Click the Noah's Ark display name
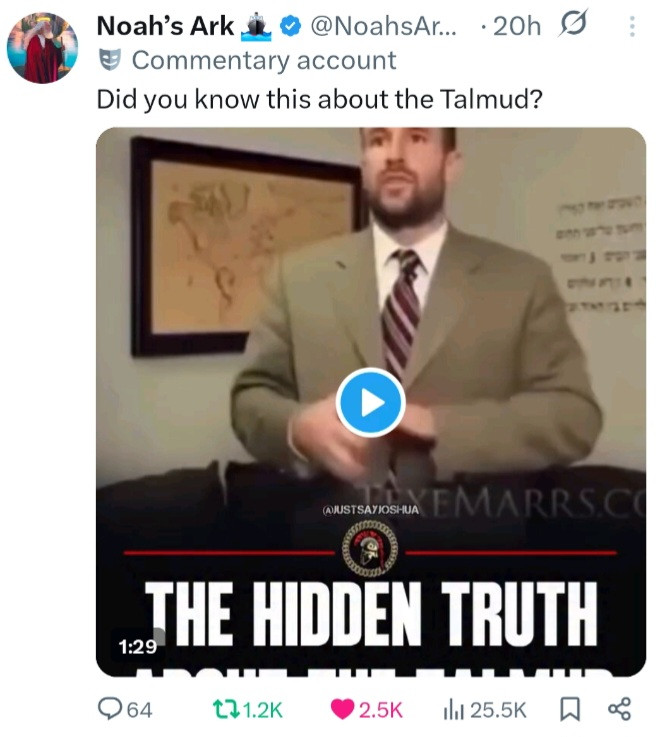Image resolution: width=665 pixels, height=737 pixels. coord(165,26)
